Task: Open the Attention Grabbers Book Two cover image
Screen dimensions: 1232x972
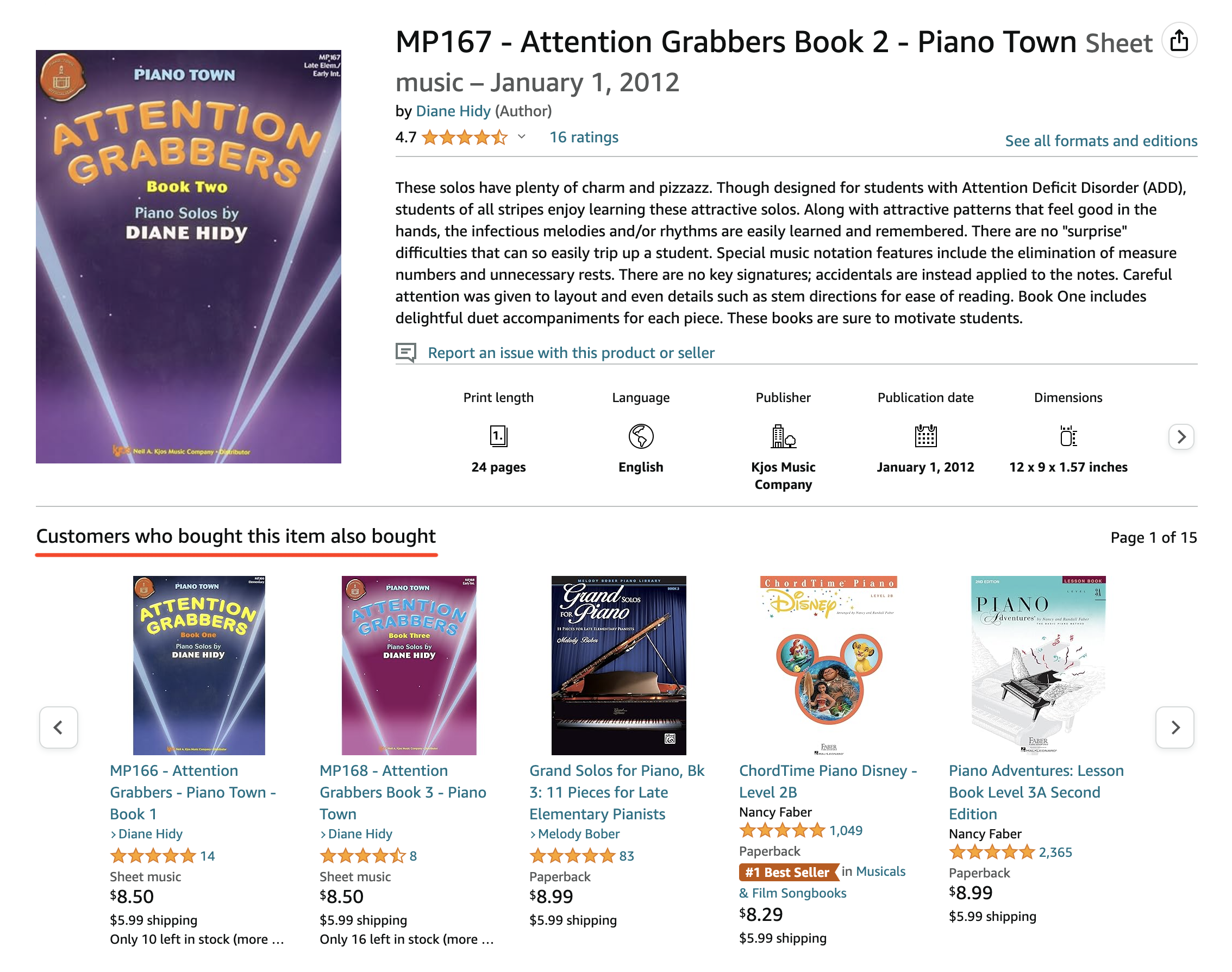Action: pyautogui.click(x=189, y=256)
